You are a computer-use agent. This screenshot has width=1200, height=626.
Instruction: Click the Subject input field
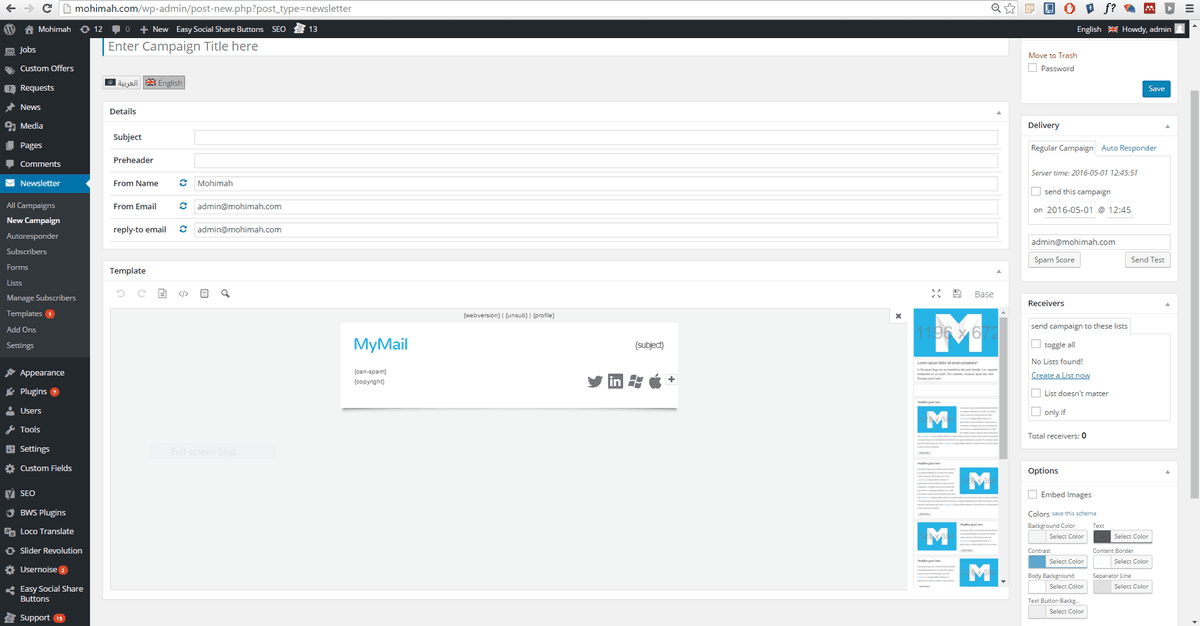pyautogui.click(x=595, y=138)
